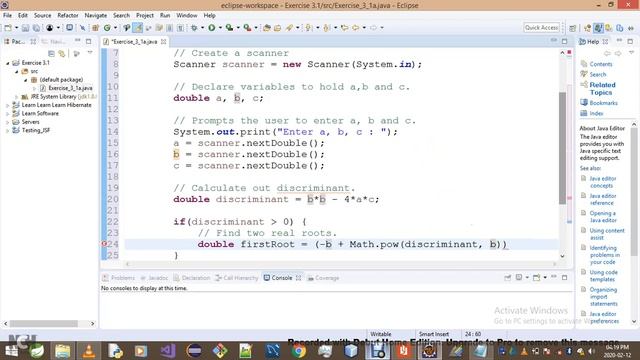Expand the JRE System Library node
Screen dimensions: 640x360
(17, 97)
